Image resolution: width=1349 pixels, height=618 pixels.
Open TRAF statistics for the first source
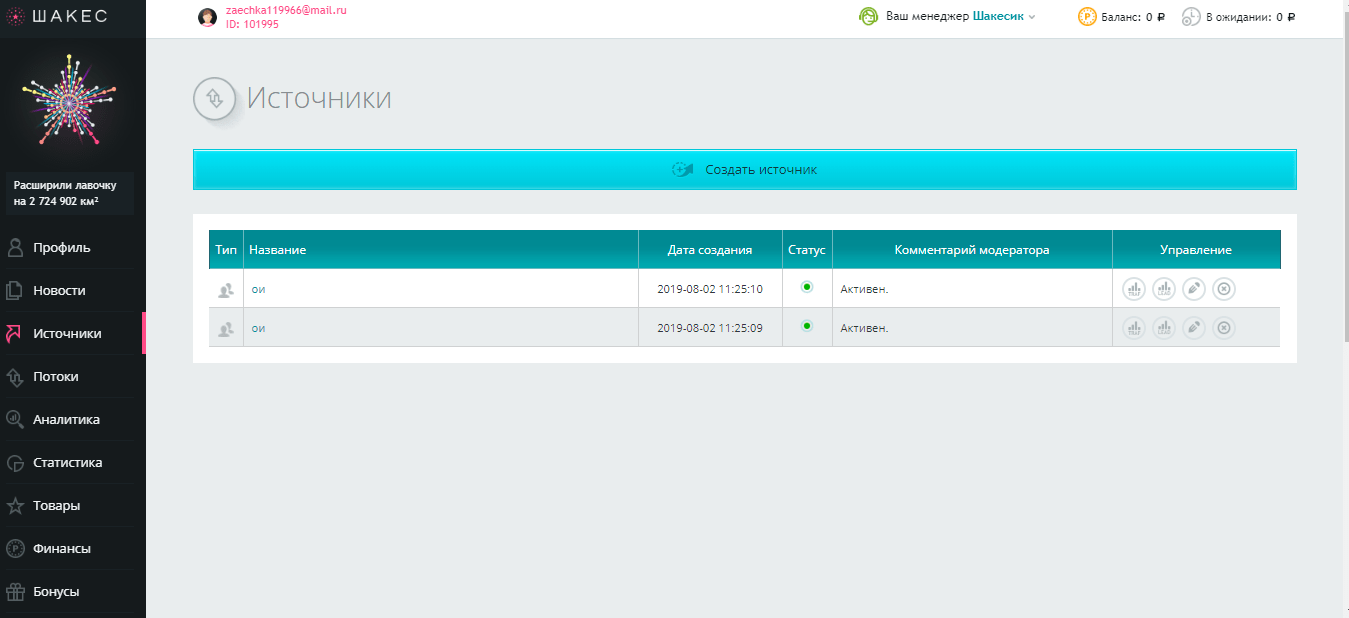(1133, 289)
